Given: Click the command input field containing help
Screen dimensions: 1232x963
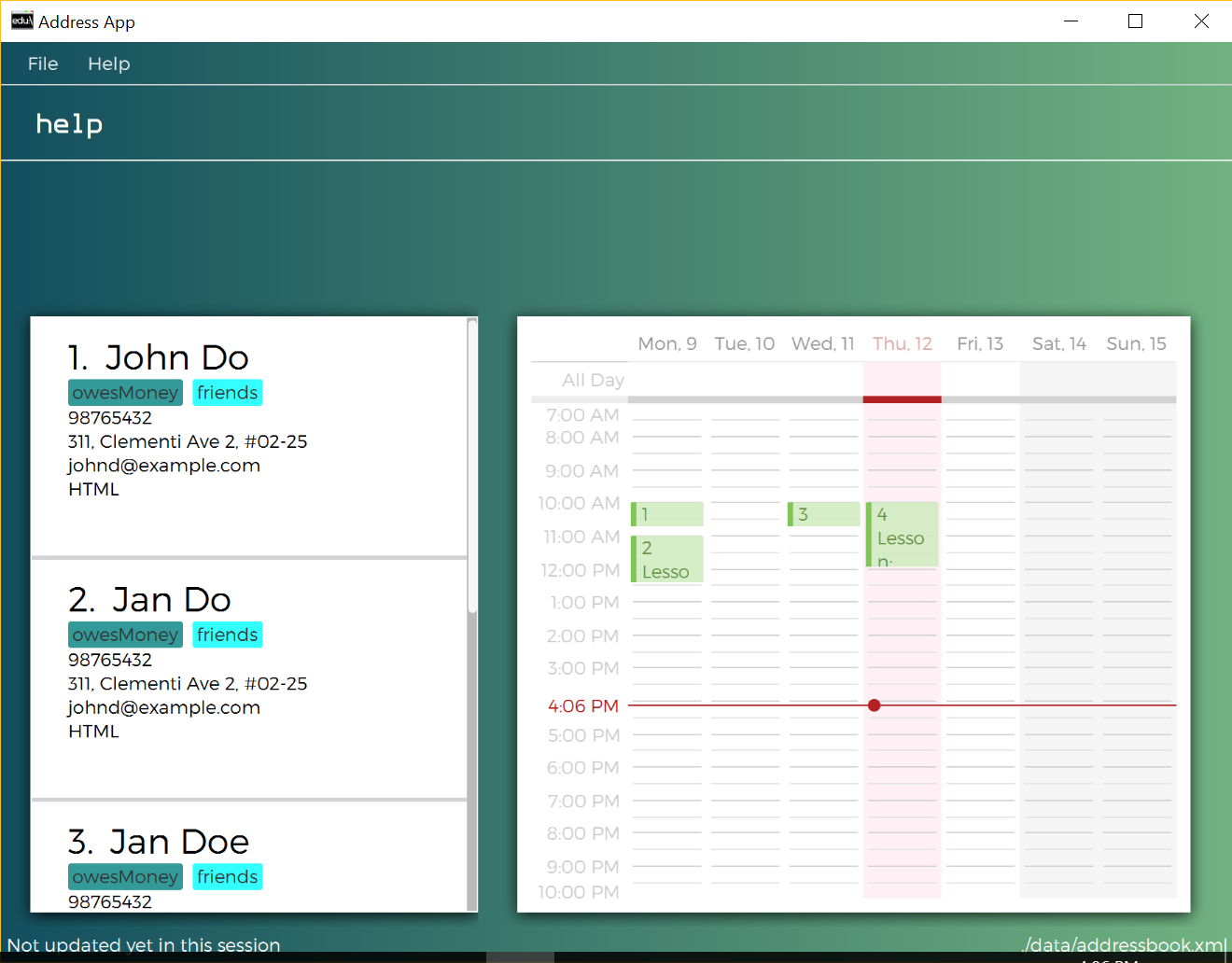Looking at the screenshot, I should [616, 123].
